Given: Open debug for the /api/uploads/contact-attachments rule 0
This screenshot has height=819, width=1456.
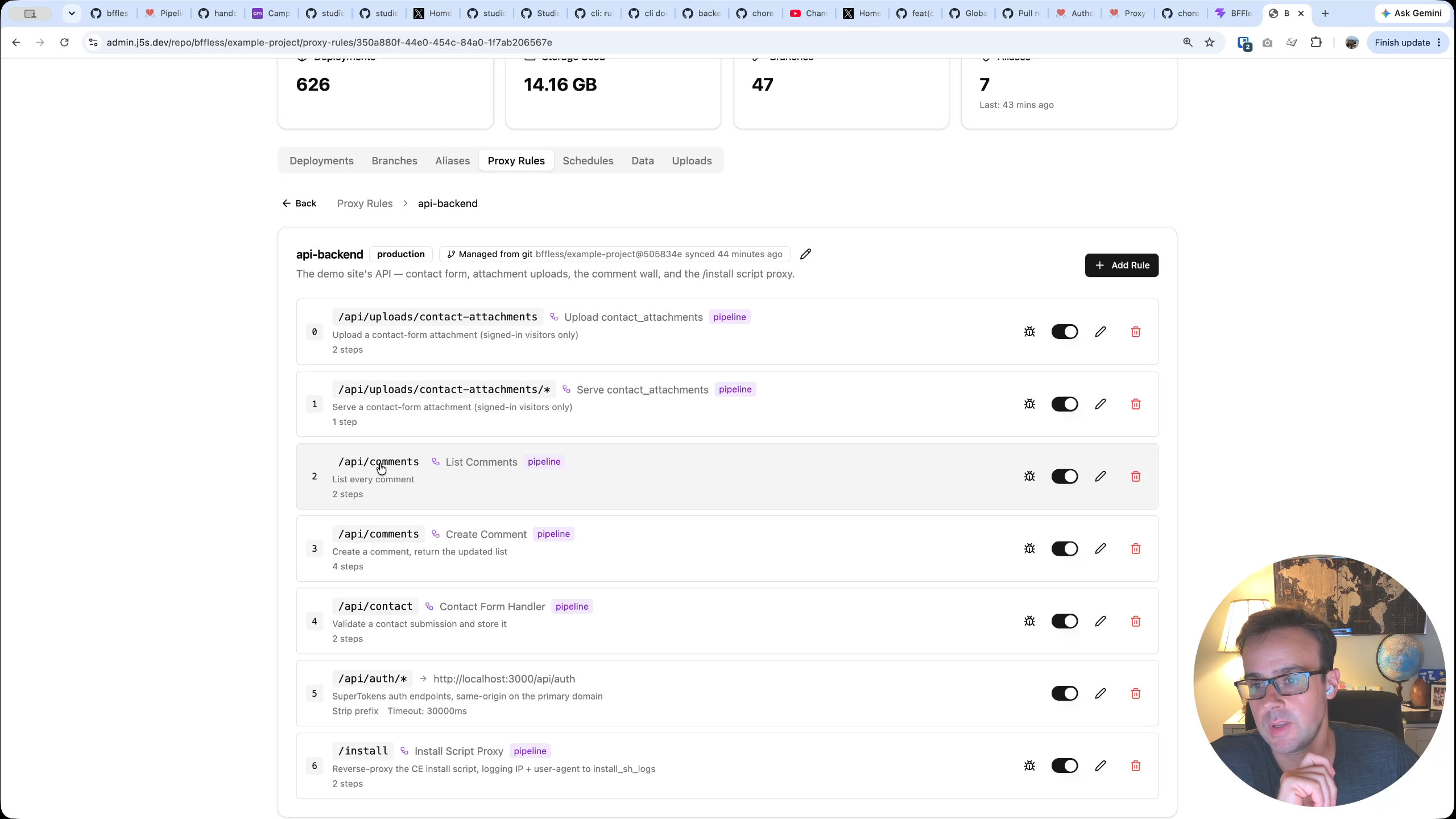Looking at the screenshot, I should click(1029, 332).
